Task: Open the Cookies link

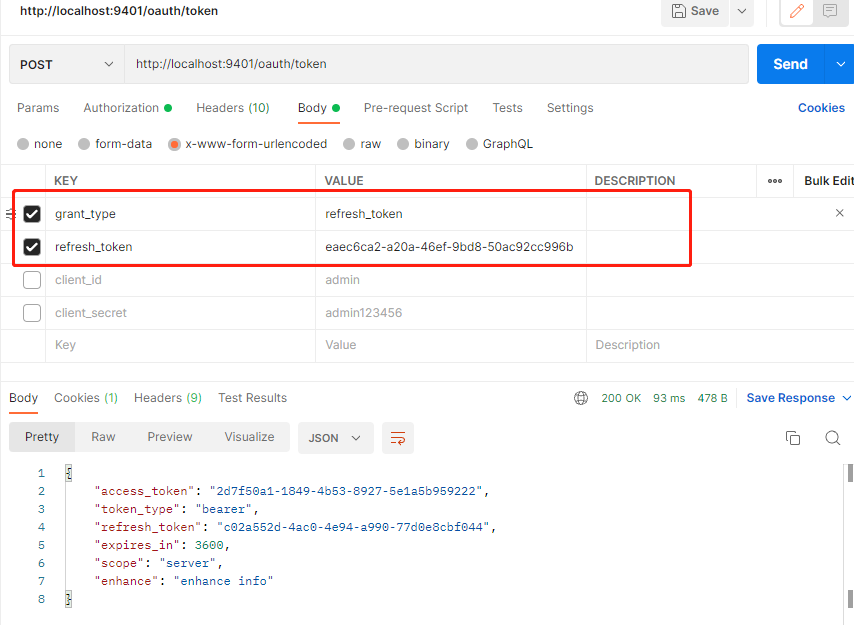Action: (821, 108)
